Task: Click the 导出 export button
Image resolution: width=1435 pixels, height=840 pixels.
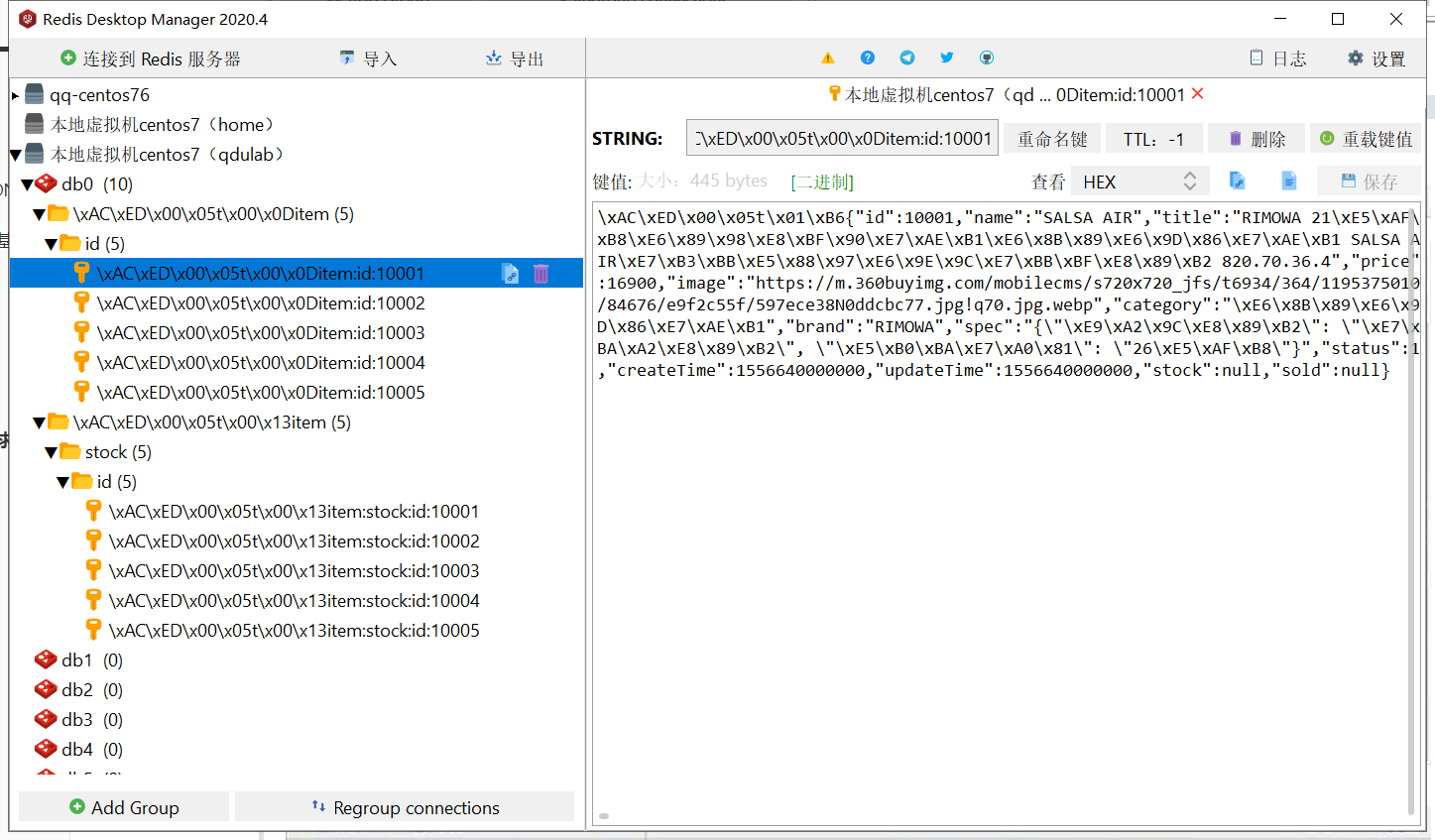Action: click(515, 59)
